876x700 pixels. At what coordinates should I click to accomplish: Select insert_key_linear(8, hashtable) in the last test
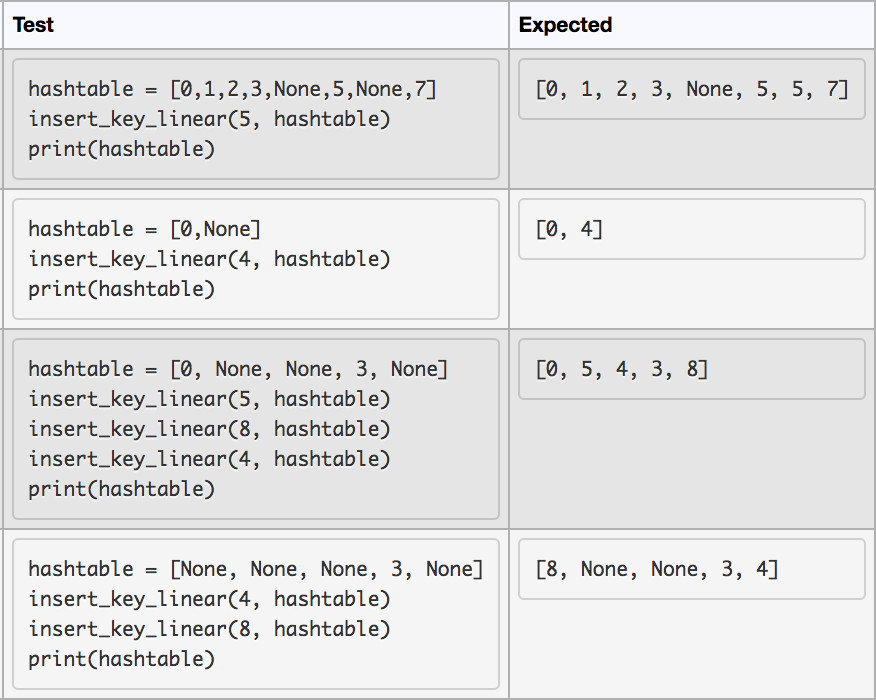tap(209, 629)
